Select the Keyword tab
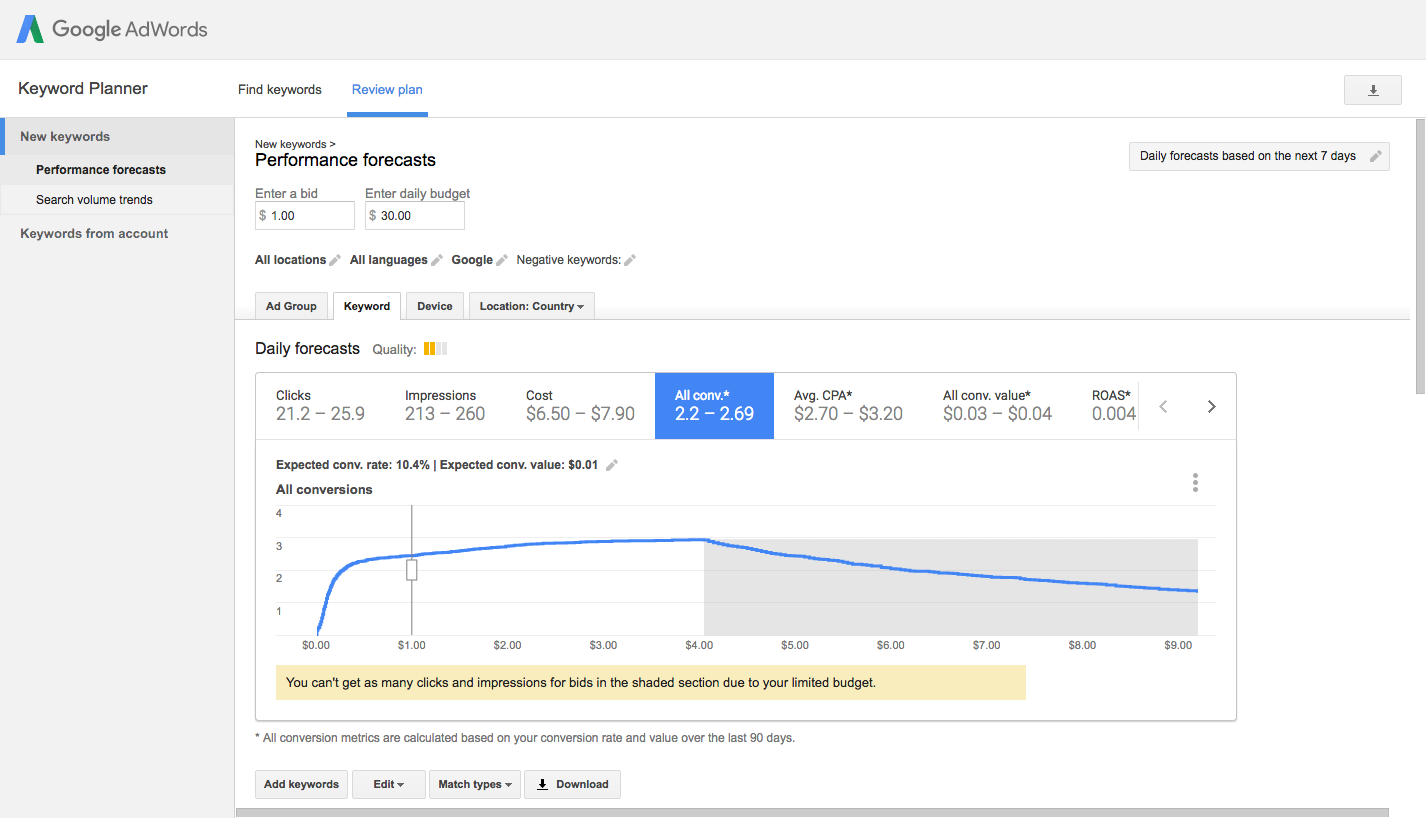 coord(367,306)
